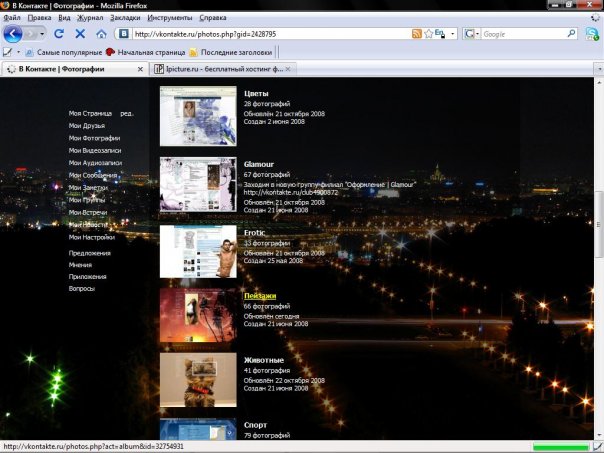Open Мои Друзья in sidebar
This screenshot has width=604, height=453.
coord(87,126)
